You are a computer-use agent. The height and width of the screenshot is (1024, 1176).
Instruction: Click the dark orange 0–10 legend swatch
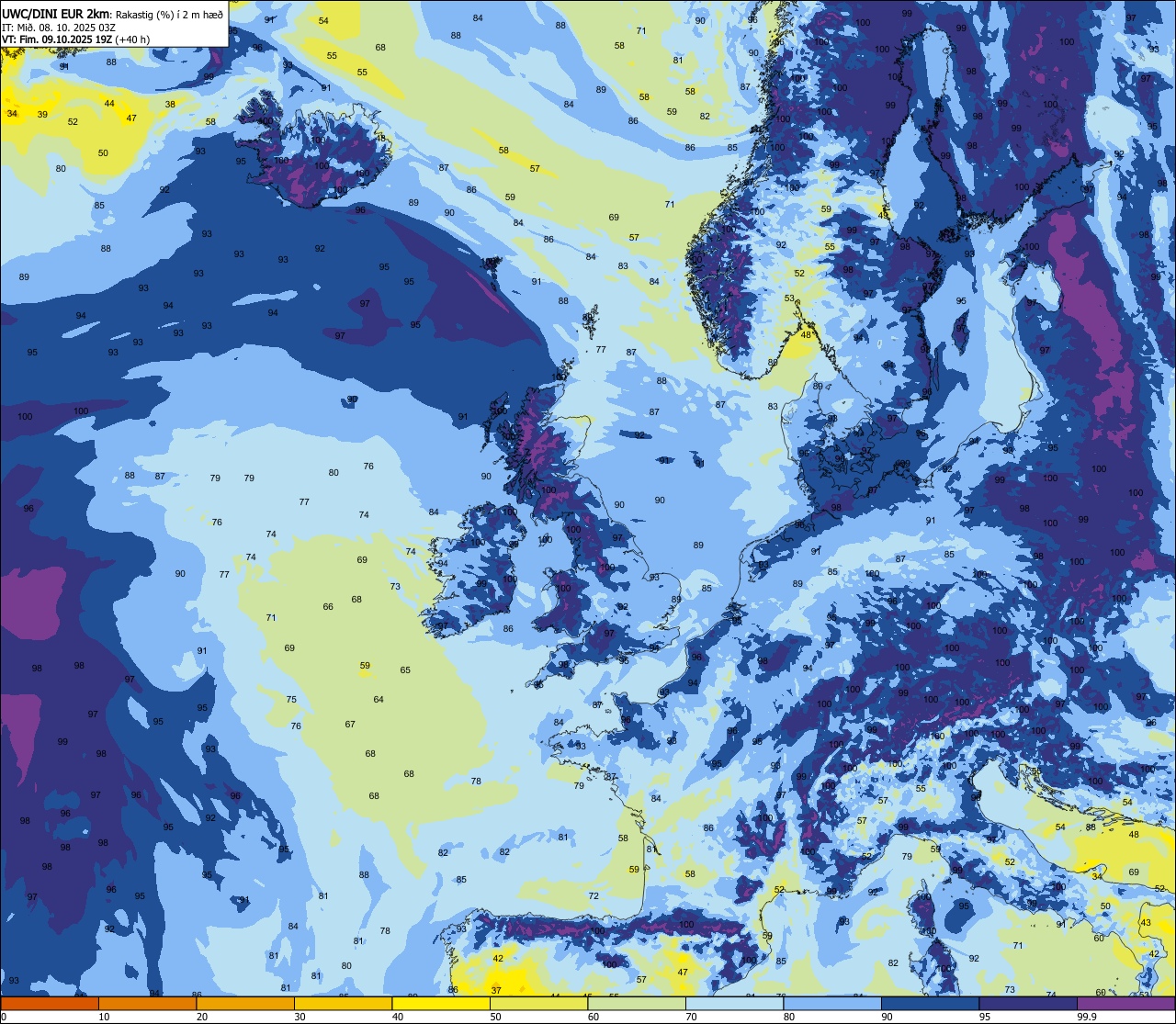click(50, 1004)
